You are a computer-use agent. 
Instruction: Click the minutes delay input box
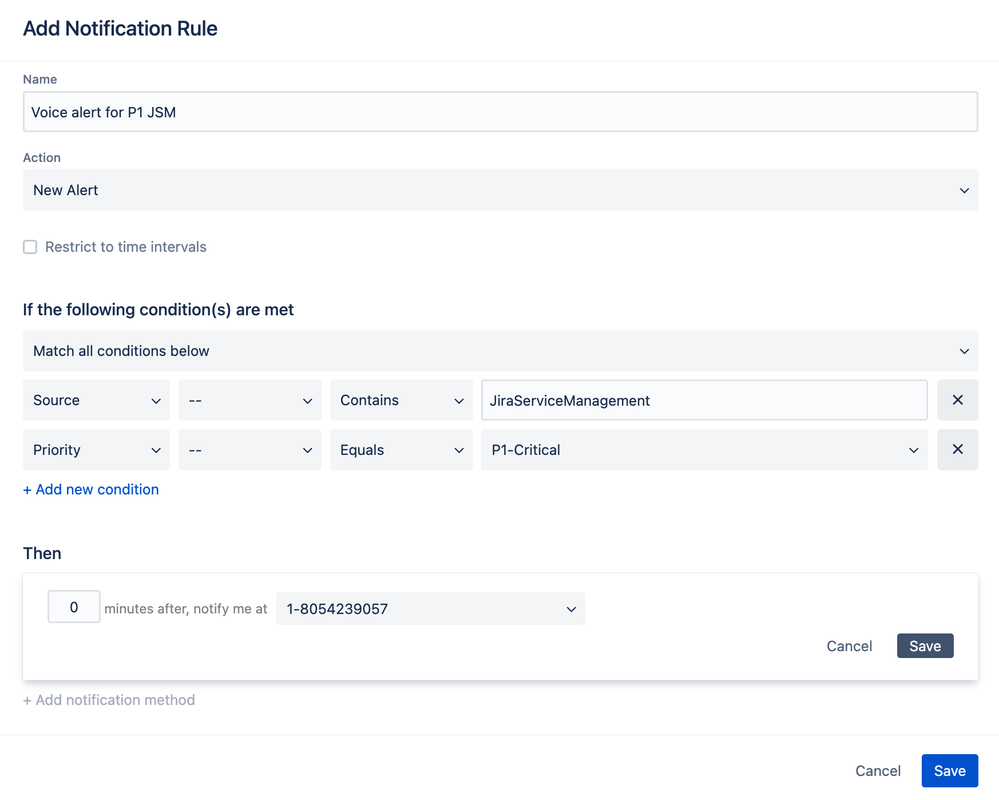click(74, 607)
